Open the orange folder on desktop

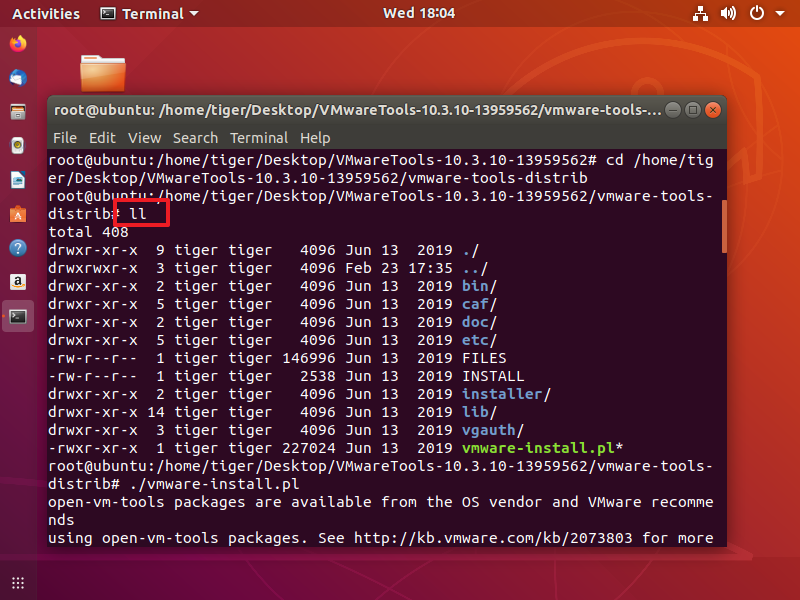click(x=103, y=73)
